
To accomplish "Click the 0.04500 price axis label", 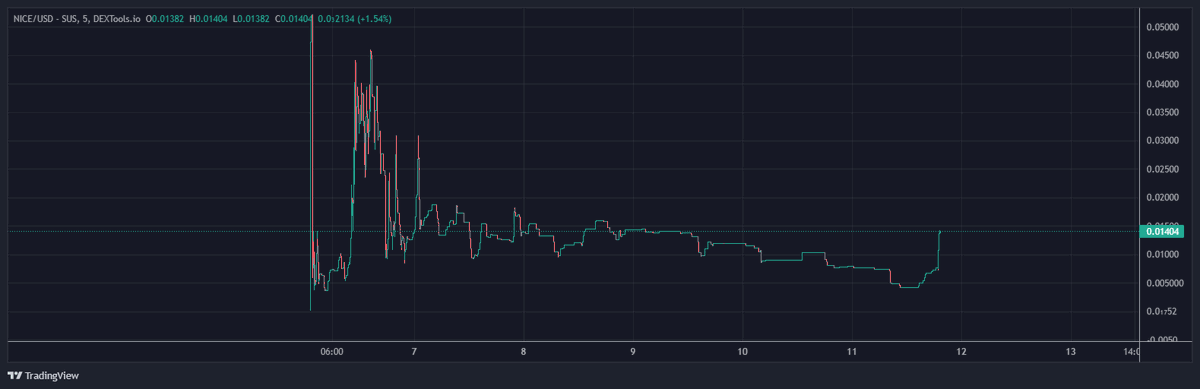I will coord(1163,56).
